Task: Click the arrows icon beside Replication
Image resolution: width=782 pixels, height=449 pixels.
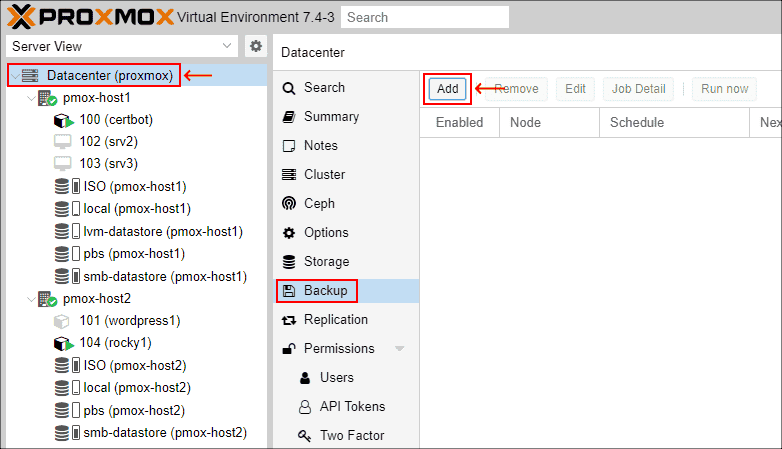Action: coord(289,320)
